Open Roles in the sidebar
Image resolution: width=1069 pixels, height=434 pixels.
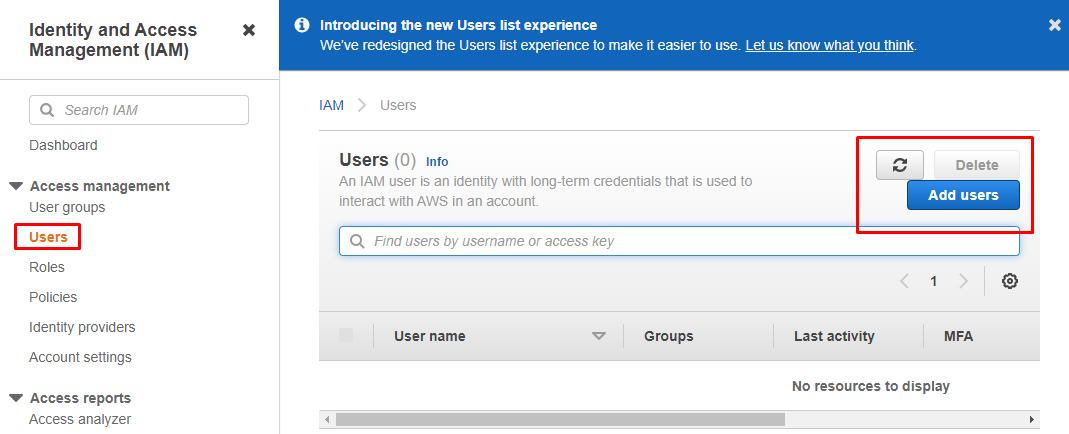pyautogui.click(x=47, y=267)
